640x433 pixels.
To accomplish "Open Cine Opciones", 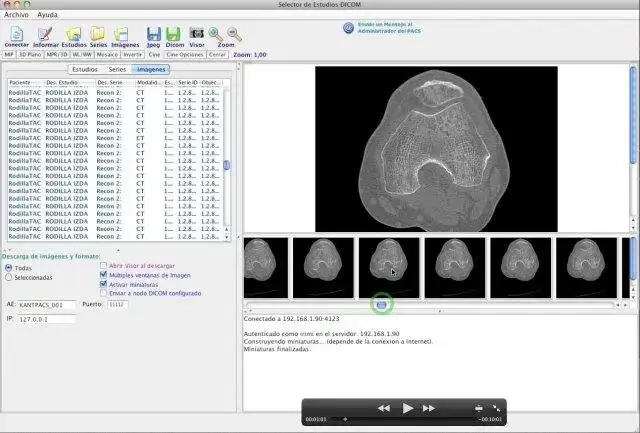I will (185, 55).
